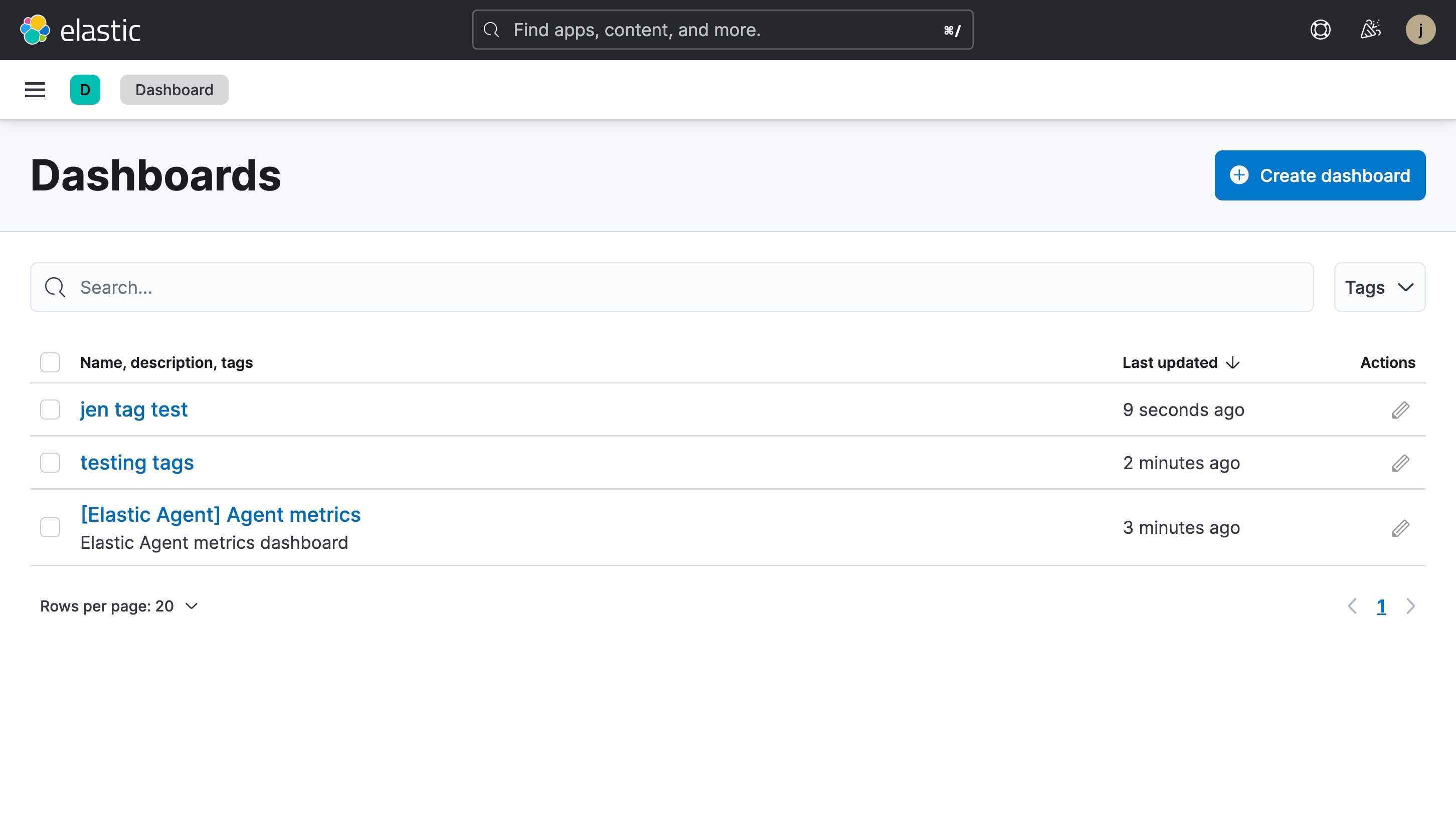
Task: Edit the testing tags dashboard with pencil icon
Action: coord(1401,463)
